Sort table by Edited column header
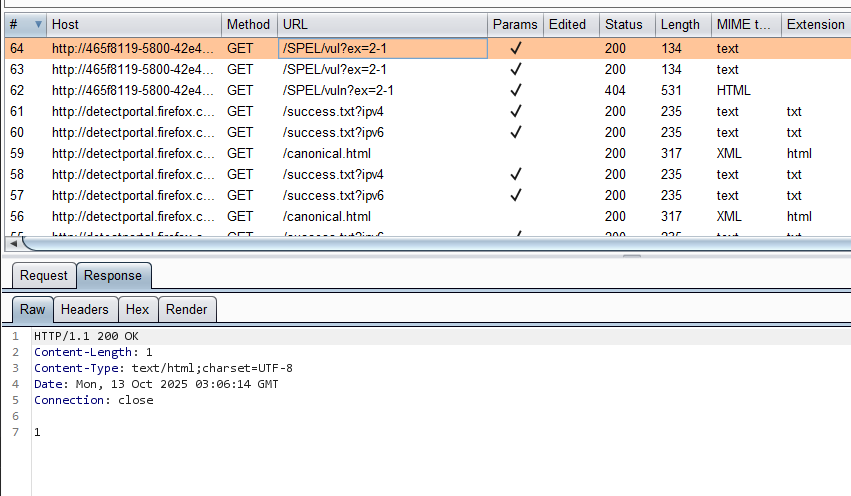The width and height of the screenshot is (851, 496). [x=571, y=24]
